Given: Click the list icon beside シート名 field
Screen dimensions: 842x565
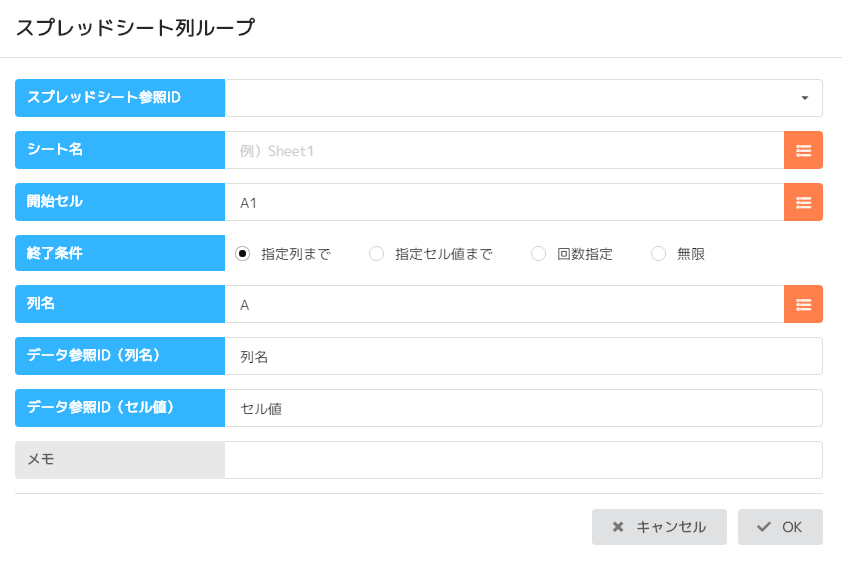Looking at the screenshot, I should [803, 150].
